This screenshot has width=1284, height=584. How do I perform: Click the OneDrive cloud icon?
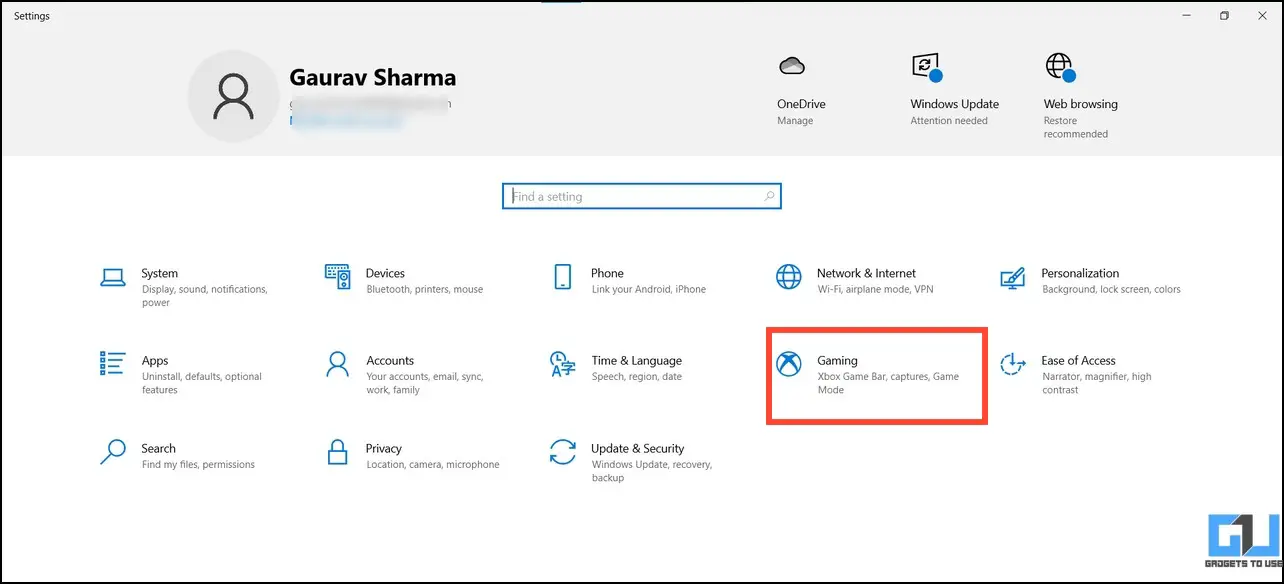click(792, 66)
